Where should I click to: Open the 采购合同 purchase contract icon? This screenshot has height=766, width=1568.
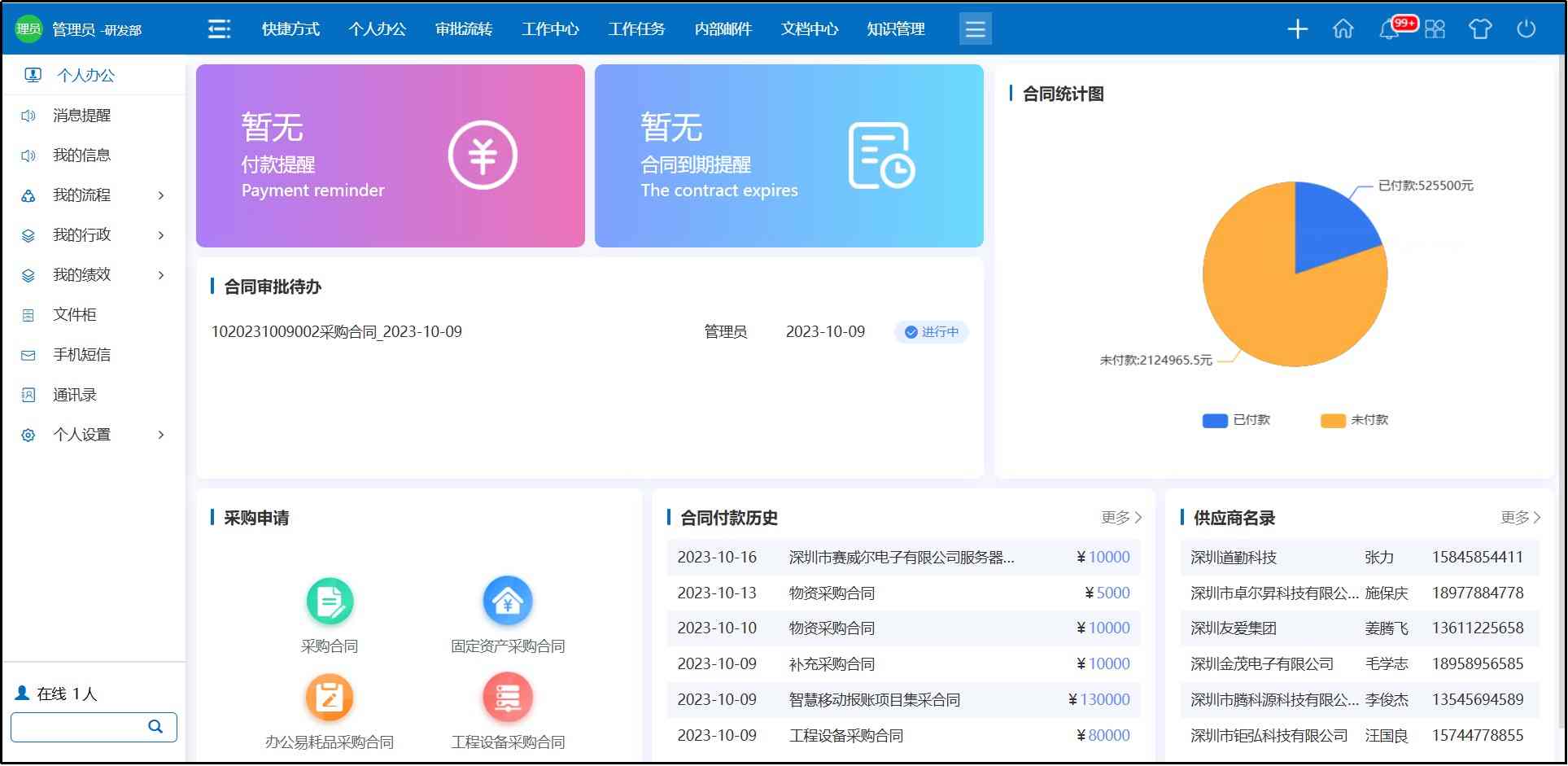click(x=330, y=602)
